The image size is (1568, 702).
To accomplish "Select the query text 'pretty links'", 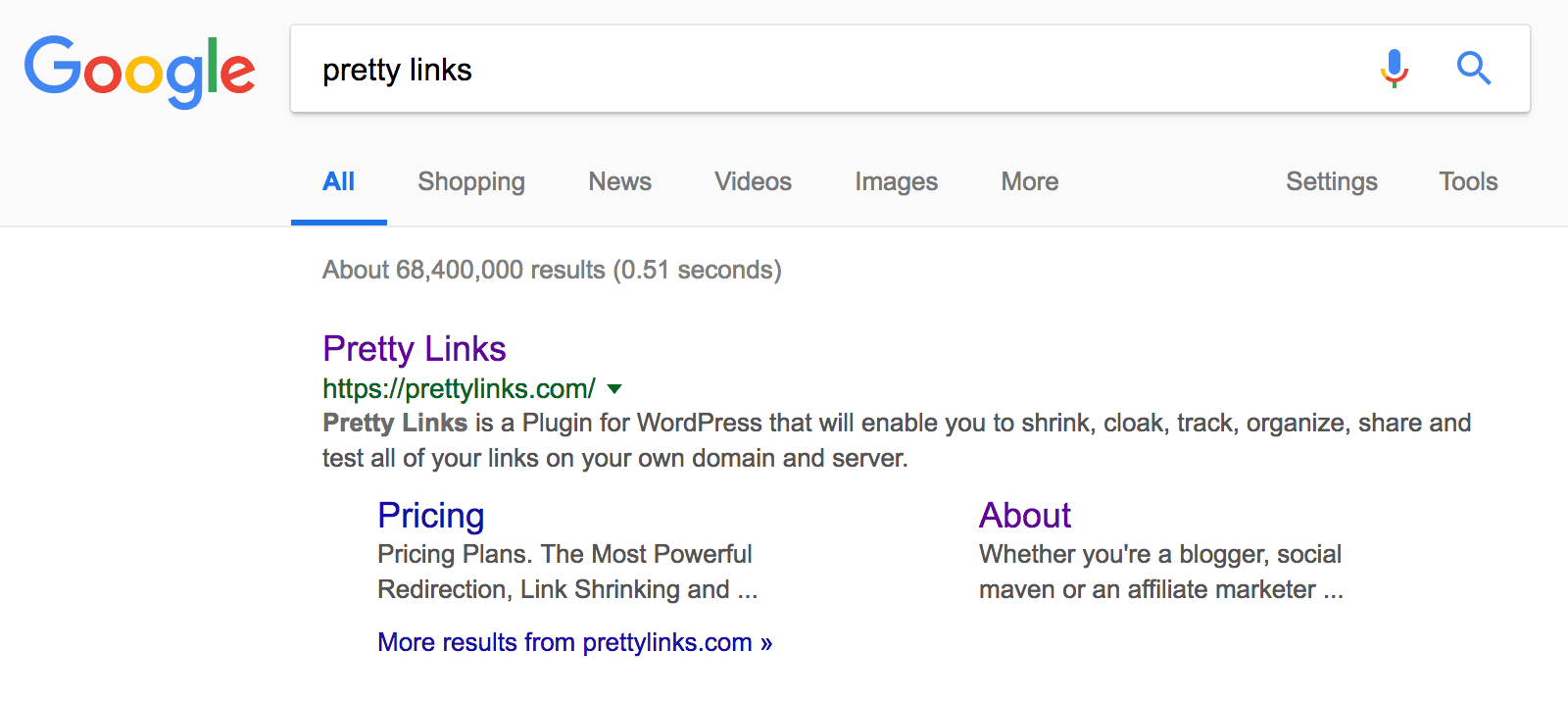I will [396, 69].
